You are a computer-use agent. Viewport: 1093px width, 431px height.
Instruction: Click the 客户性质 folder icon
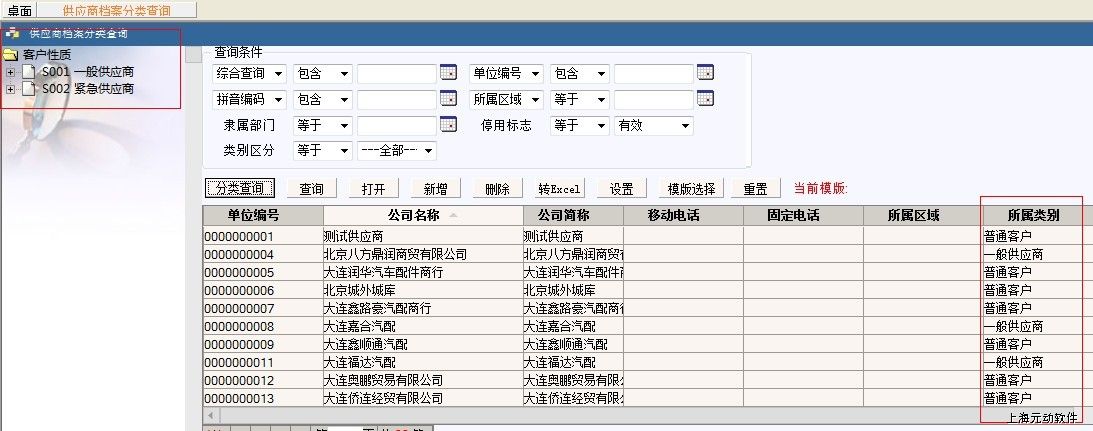point(11,55)
